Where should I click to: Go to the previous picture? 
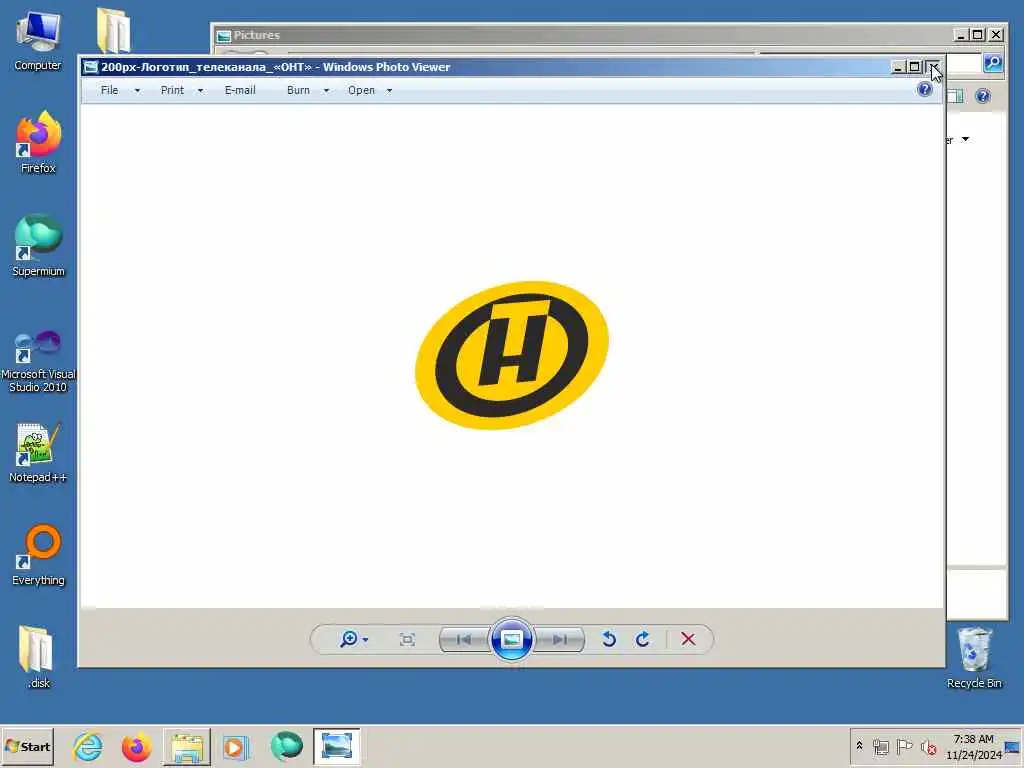pos(464,639)
